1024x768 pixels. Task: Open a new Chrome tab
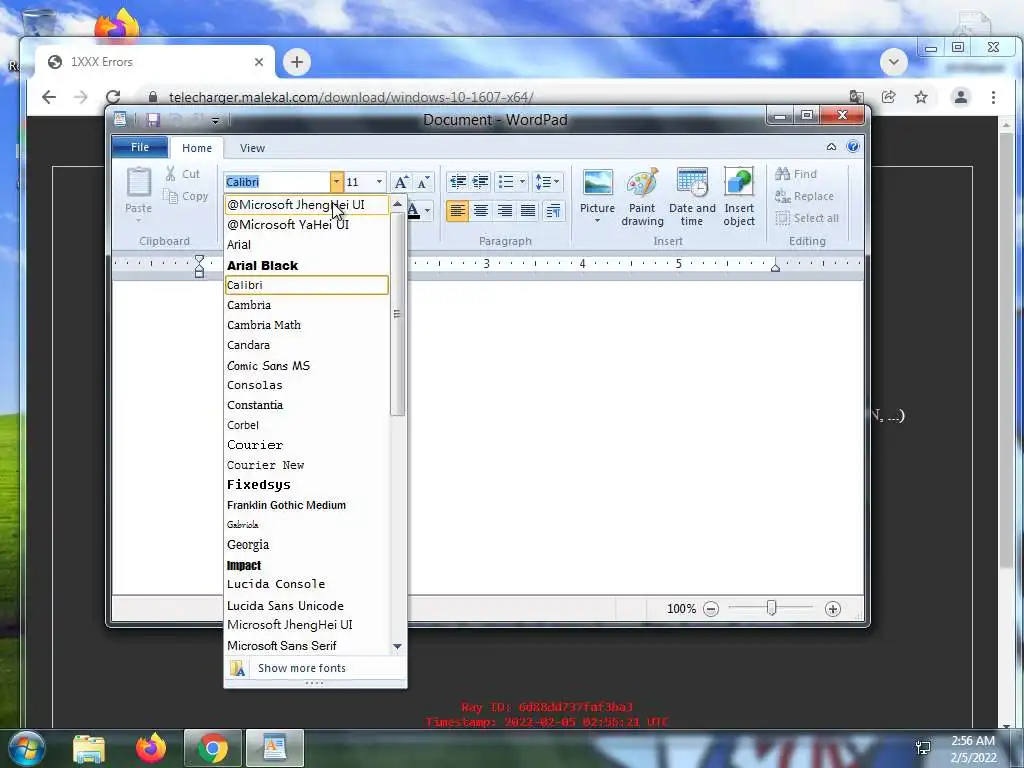click(296, 62)
